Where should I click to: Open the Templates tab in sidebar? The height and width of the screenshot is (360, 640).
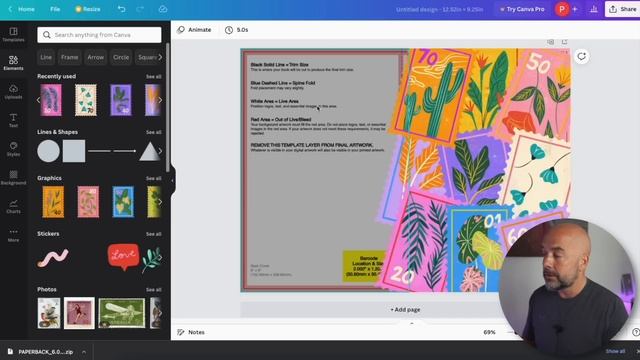point(13,35)
